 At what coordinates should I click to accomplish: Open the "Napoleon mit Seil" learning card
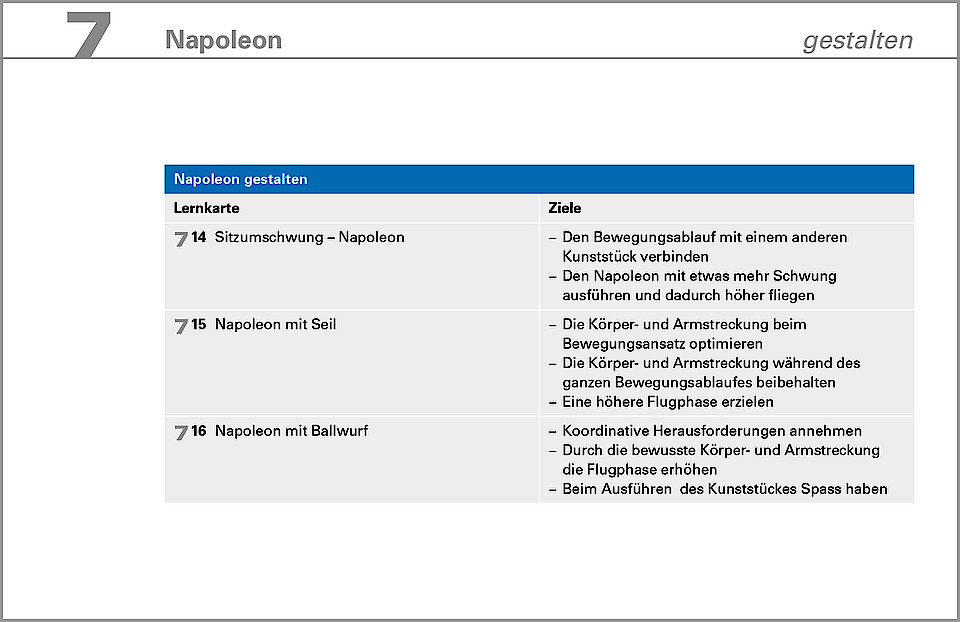(275, 324)
